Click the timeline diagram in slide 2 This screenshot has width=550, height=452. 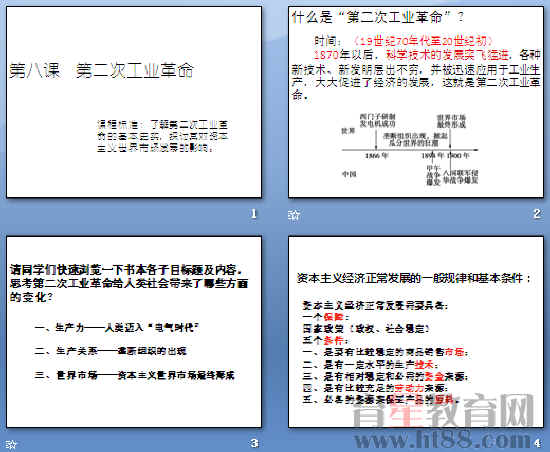pyautogui.click(x=410, y=149)
